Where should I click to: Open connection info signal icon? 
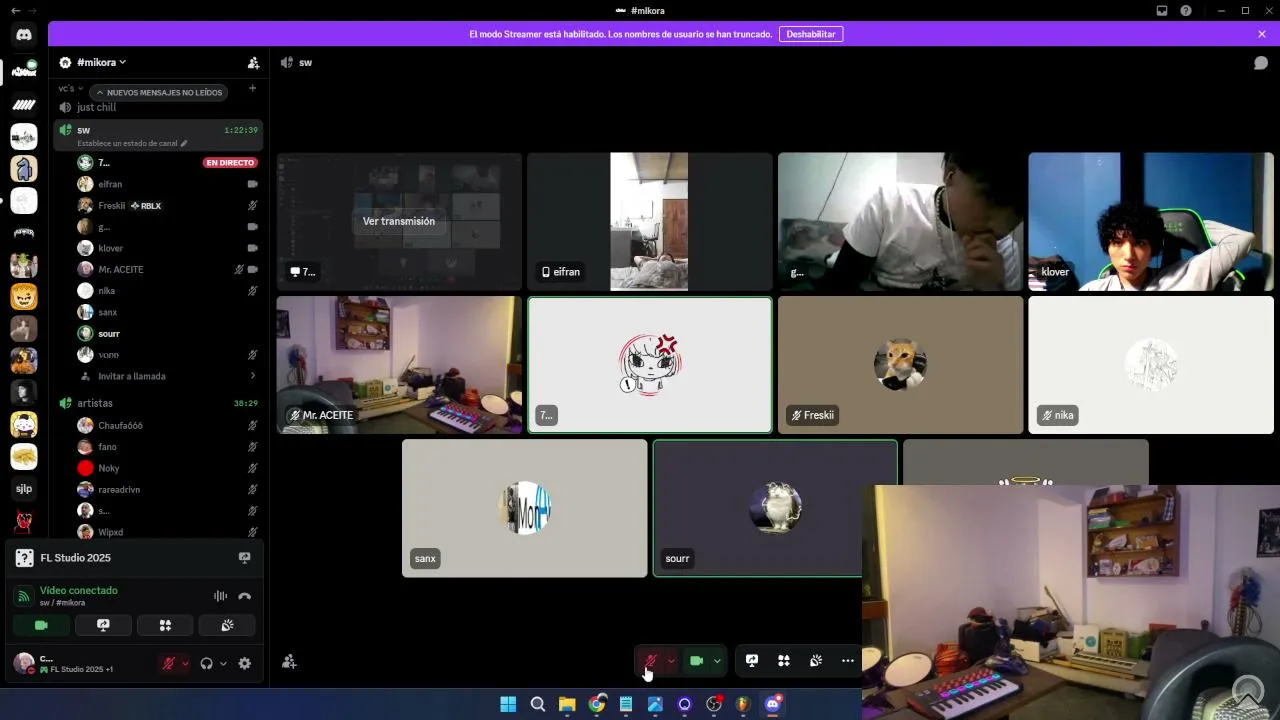24,596
